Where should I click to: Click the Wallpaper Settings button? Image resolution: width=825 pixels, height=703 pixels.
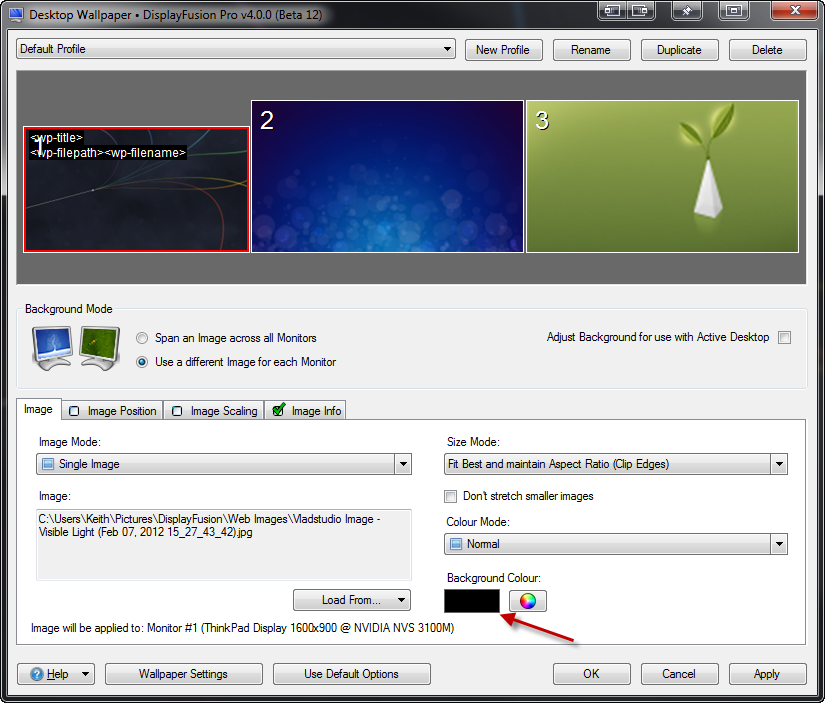(184, 674)
